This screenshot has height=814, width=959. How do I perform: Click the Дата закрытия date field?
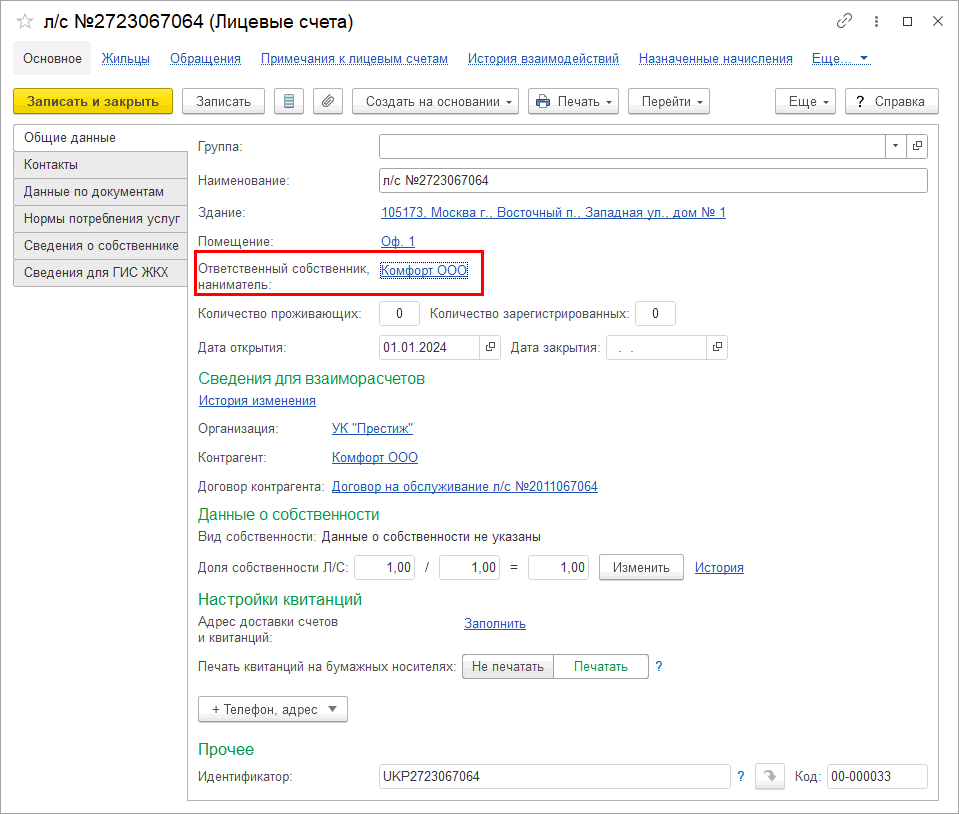[x=656, y=347]
